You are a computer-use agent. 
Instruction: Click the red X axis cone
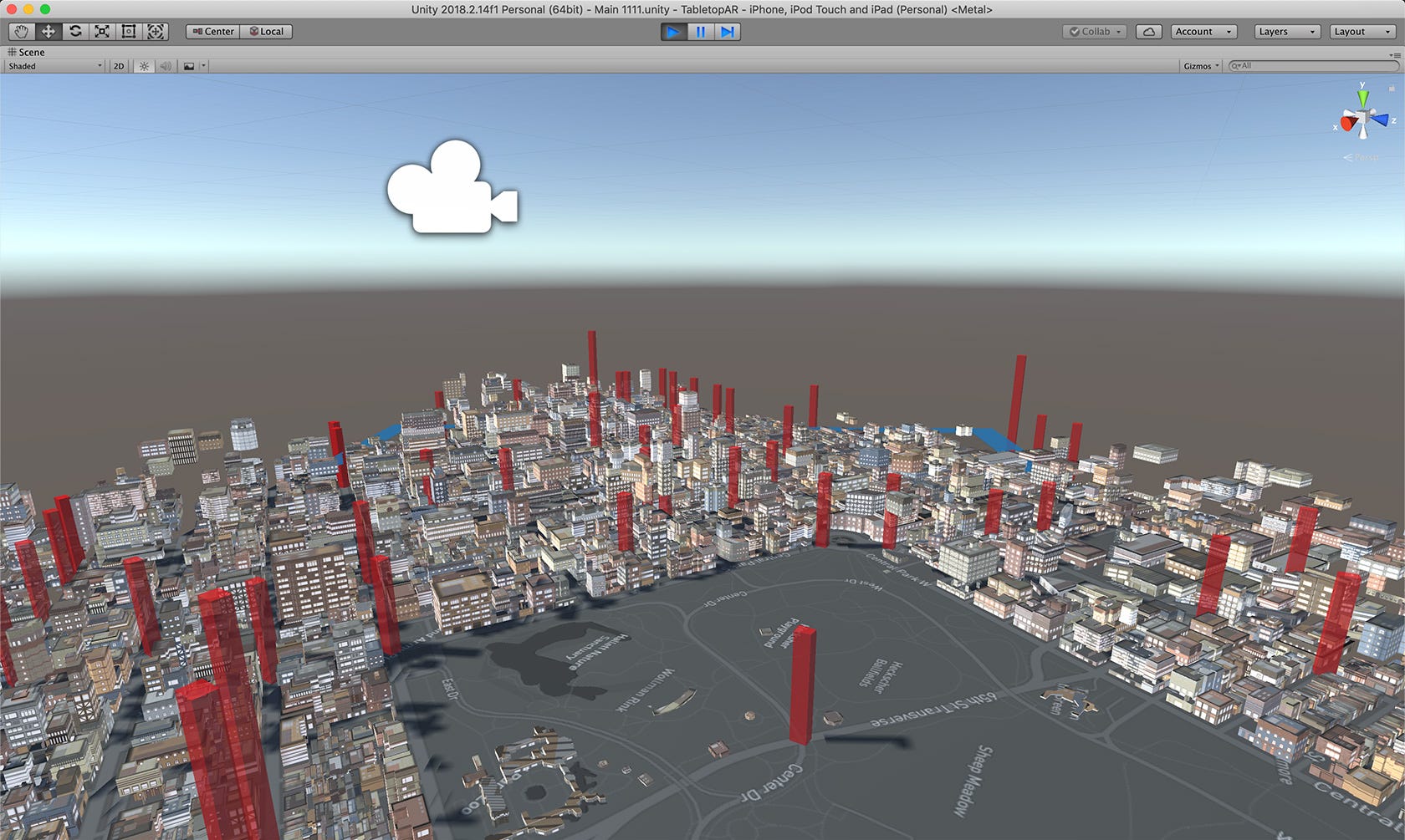[1347, 123]
